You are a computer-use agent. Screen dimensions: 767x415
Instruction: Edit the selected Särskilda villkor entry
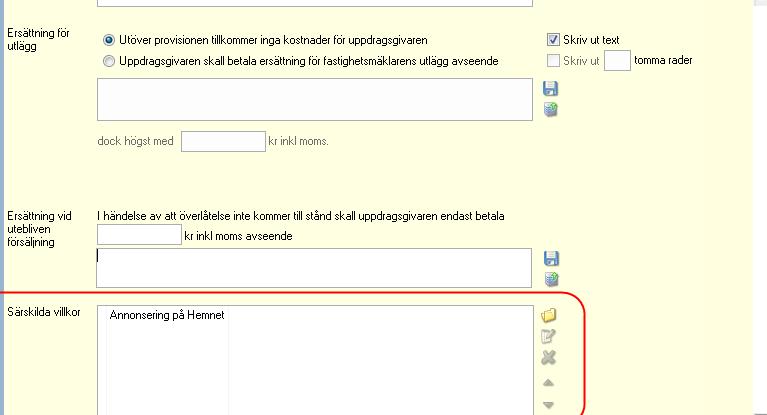(548, 336)
